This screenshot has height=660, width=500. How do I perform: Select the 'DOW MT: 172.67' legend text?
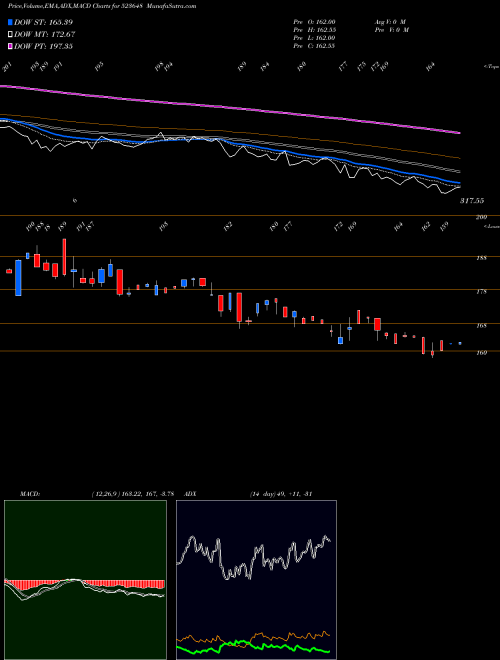click(45, 34)
